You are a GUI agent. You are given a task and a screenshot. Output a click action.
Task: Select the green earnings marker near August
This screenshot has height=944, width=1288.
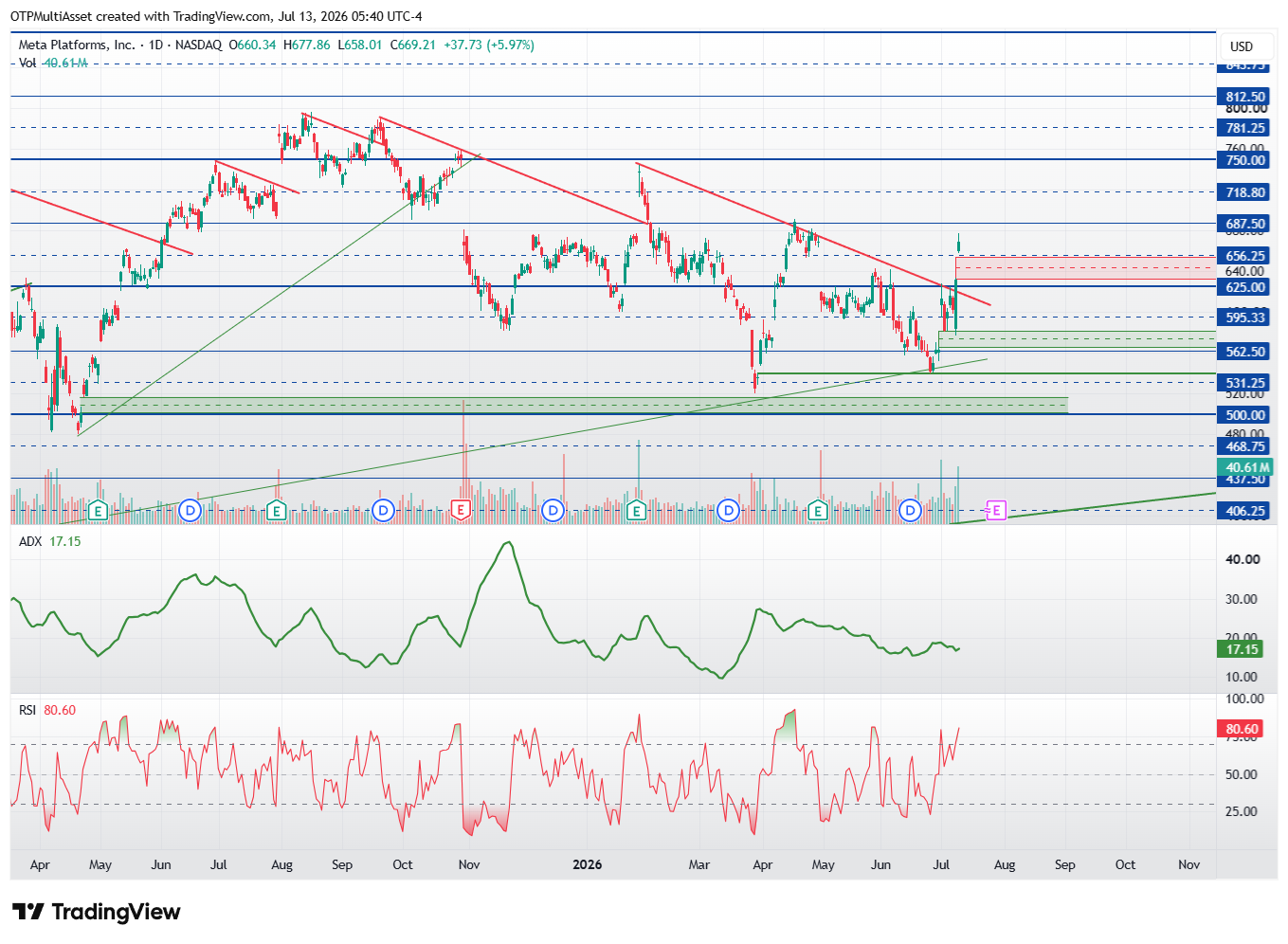[x=276, y=511]
